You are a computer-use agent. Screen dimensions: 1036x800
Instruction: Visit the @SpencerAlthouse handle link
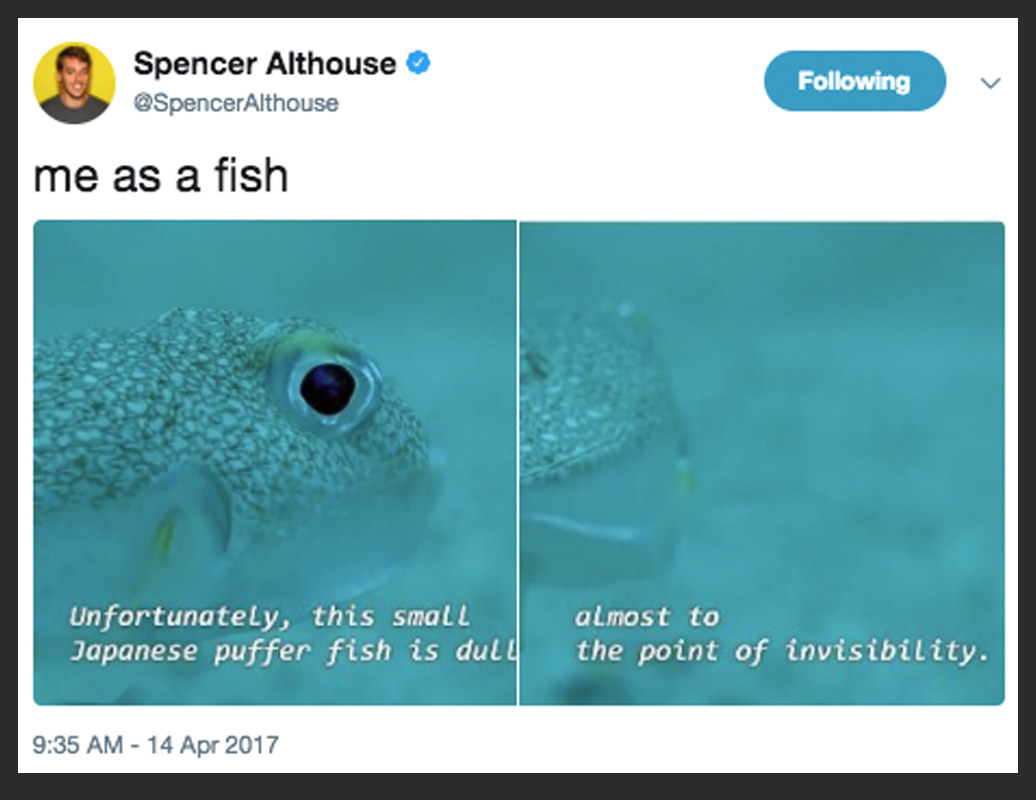coord(236,103)
